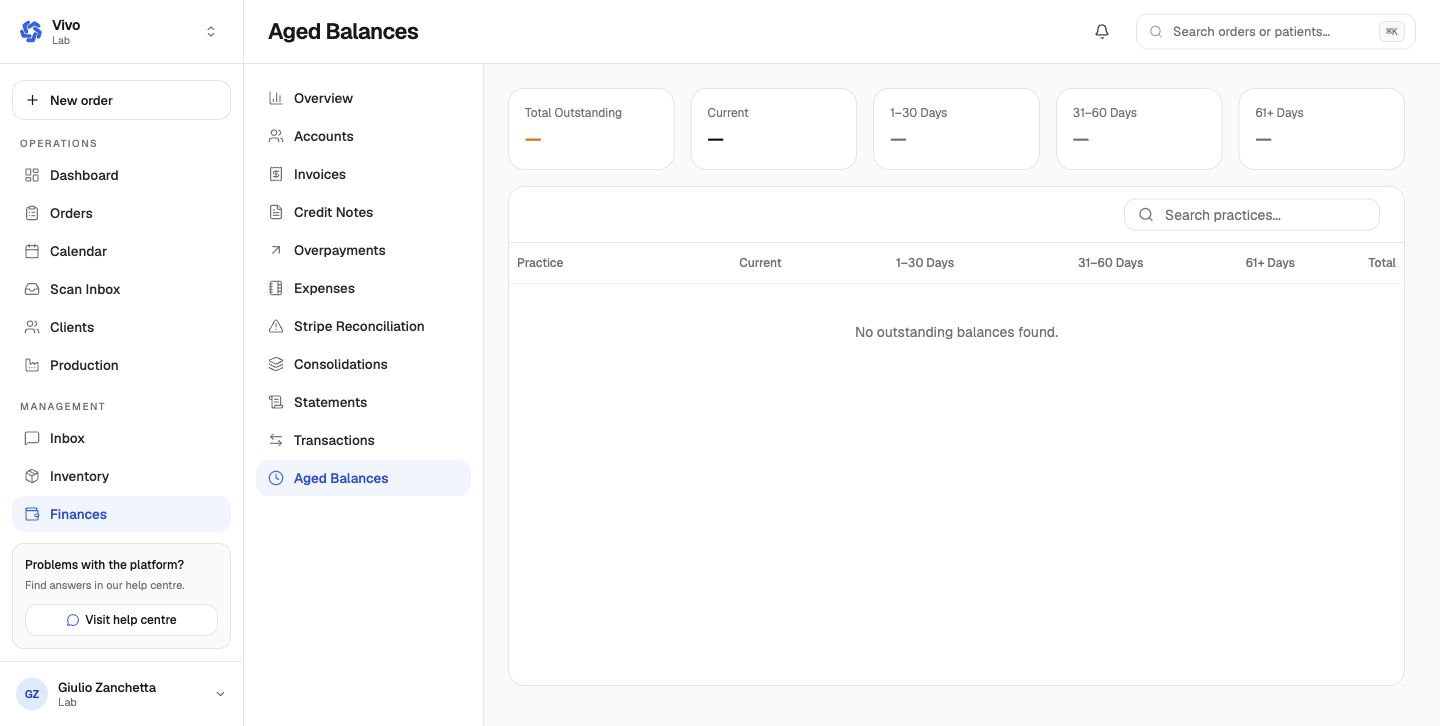Click the Current summary card
Image resolution: width=1440 pixels, height=726 pixels.
tap(773, 129)
